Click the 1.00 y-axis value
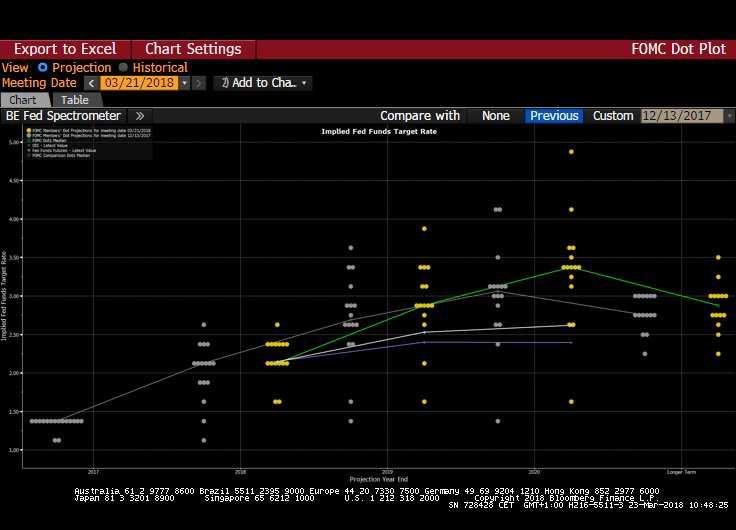Image resolution: width=736 pixels, height=530 pixels. [14, 450]
